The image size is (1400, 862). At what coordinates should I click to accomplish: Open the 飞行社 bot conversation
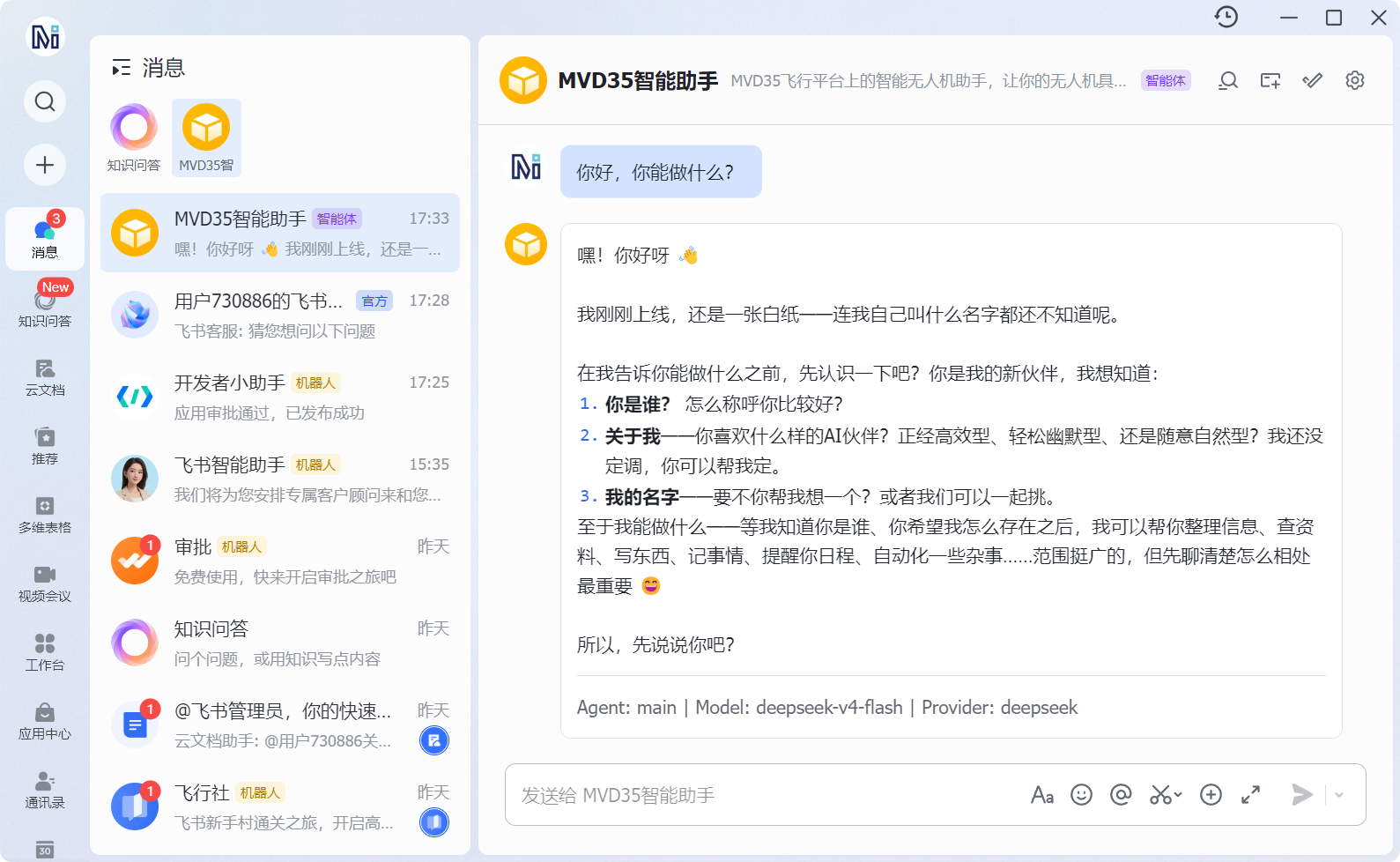click(x=280, y=806)
